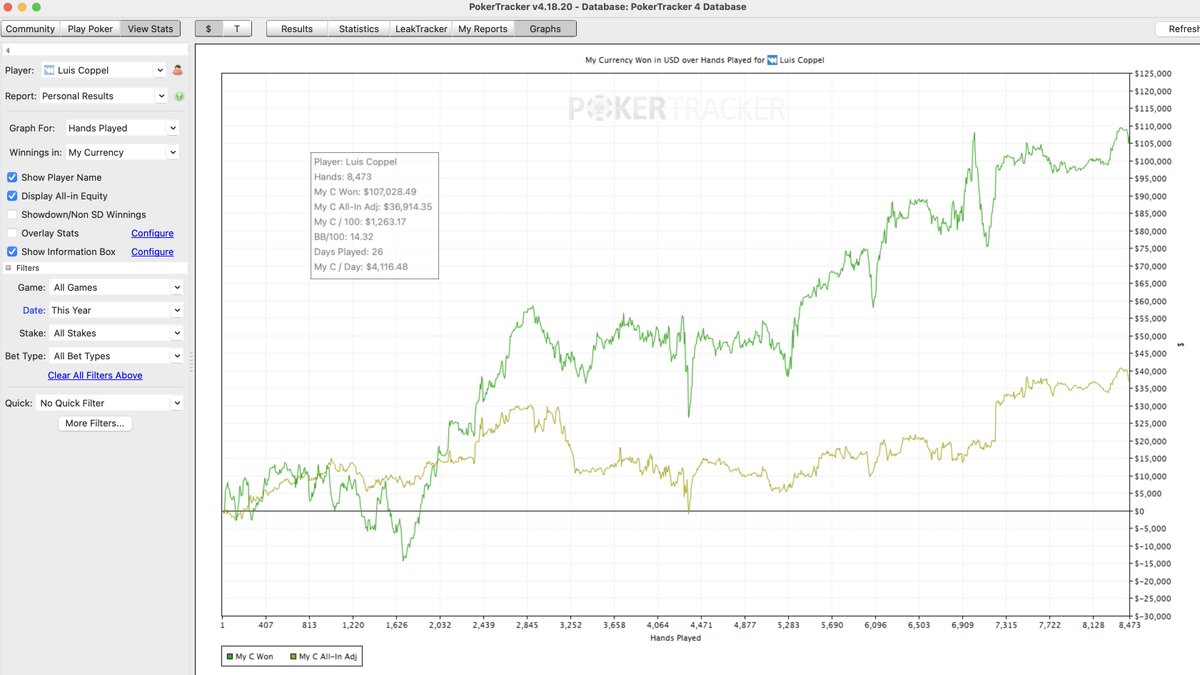Enable Showdown/Non SD Winnings checkbox
This screenshot has width=1200, height=675.
coord(12,214)
